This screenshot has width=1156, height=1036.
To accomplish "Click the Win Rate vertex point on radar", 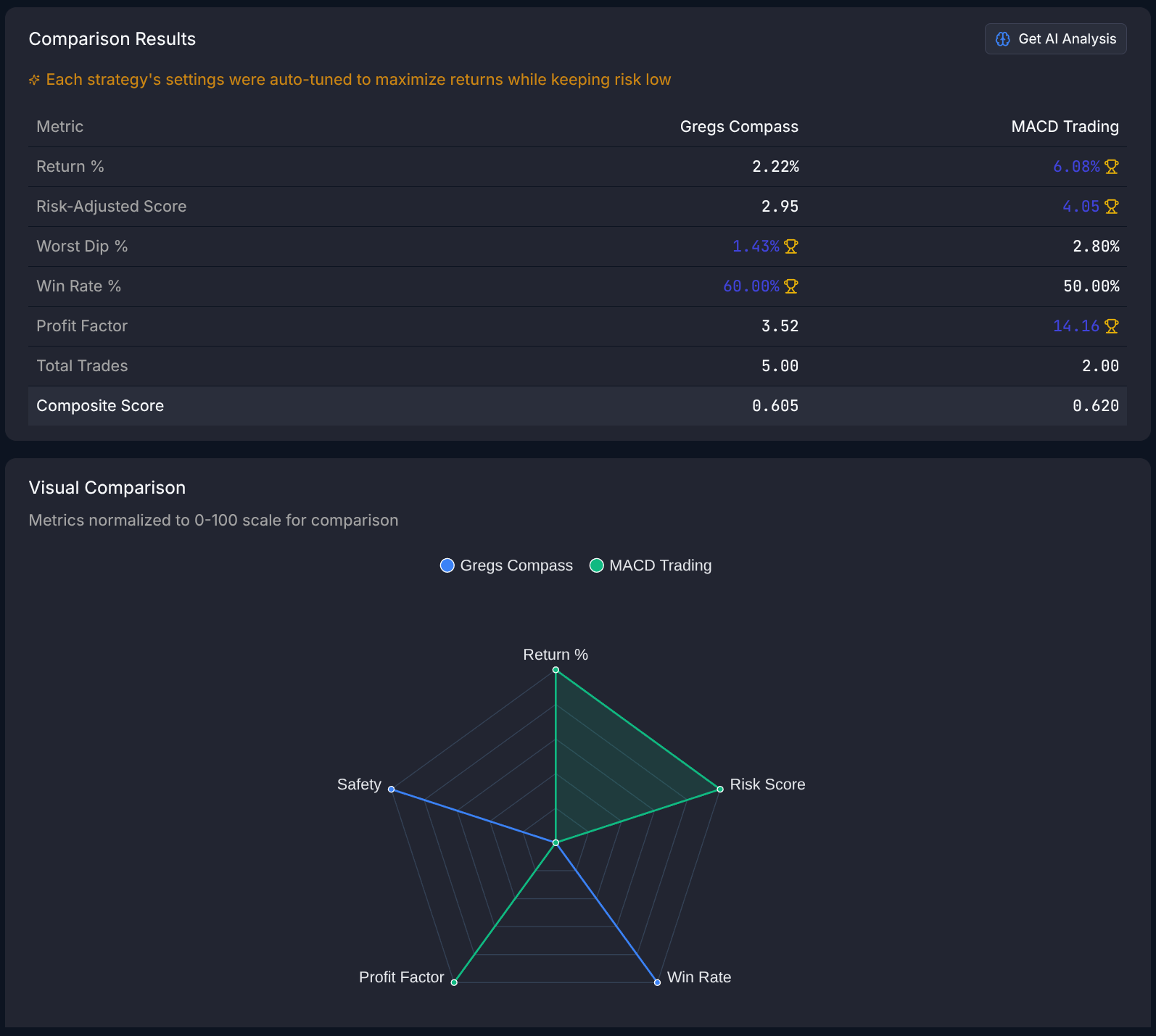I will click(x=657, y=982).
